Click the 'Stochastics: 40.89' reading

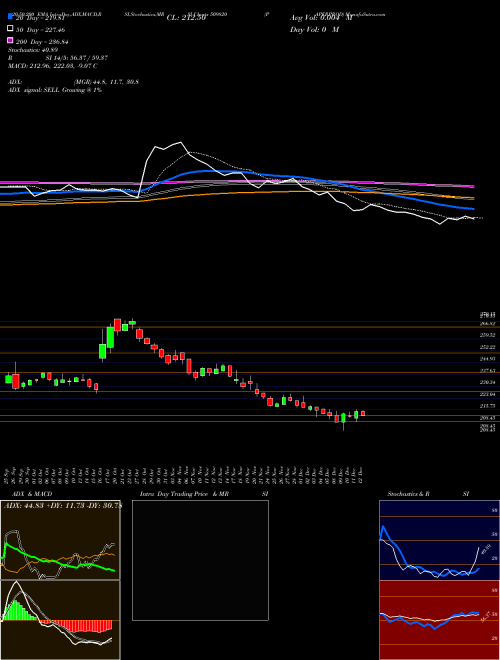tap(33, 50)
